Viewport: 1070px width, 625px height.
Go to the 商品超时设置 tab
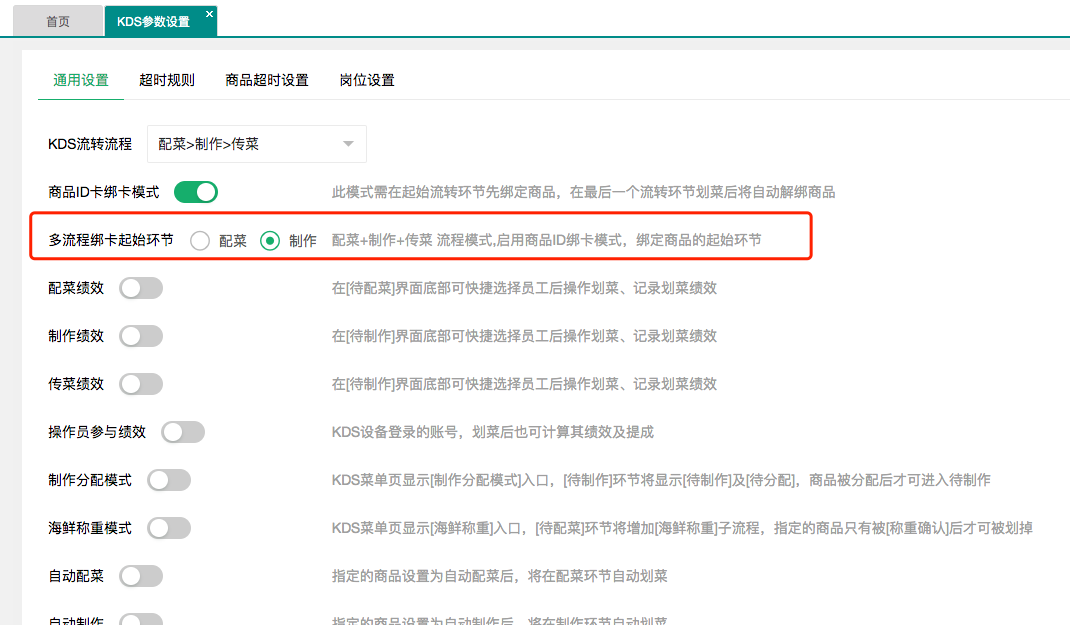pyautogui.click(x=267, y=80)
